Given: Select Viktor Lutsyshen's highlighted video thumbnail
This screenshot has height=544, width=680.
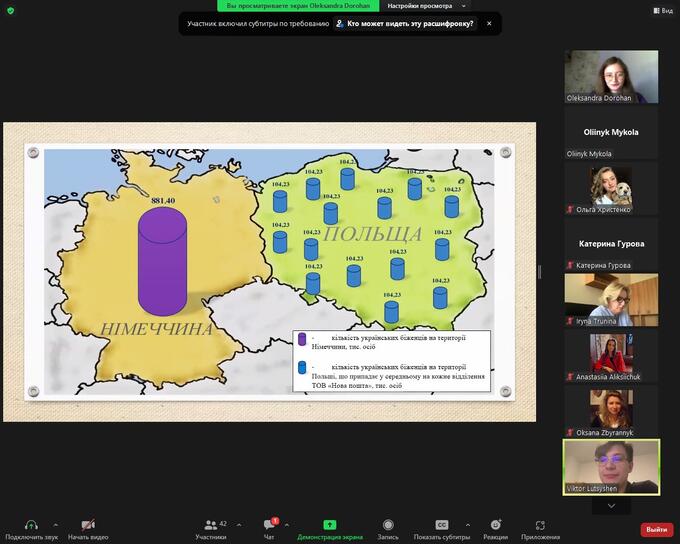Looking at the screenshot, I should [611, 467].
